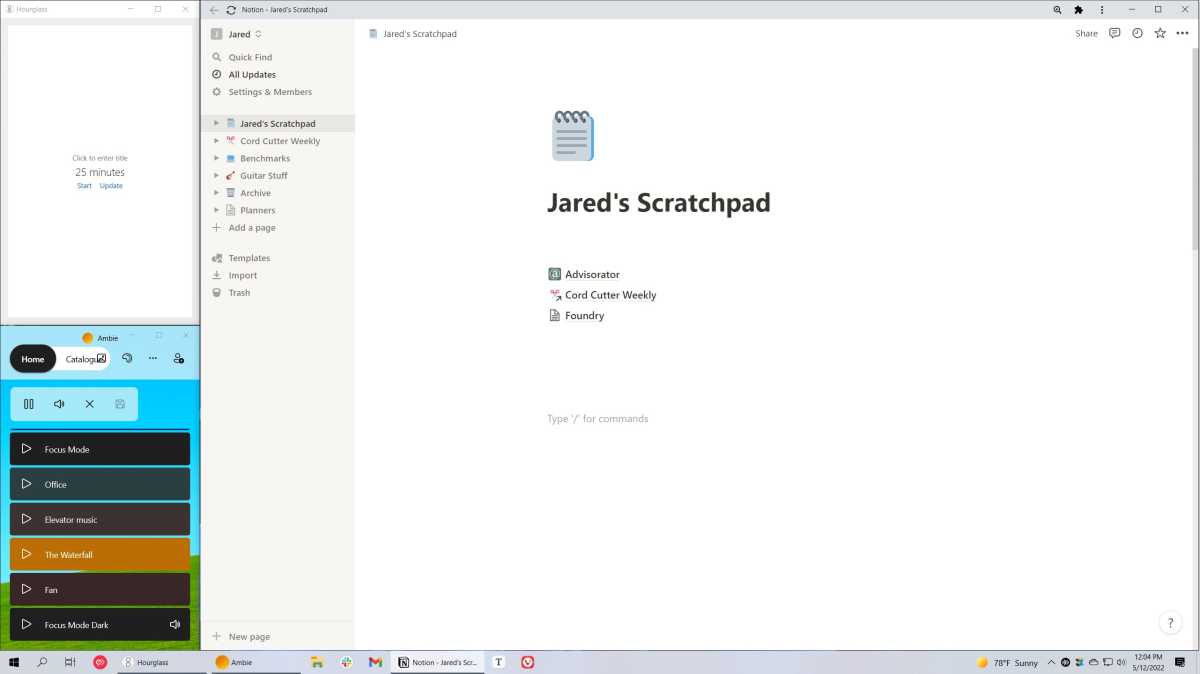Screen dimensions: 1200x674
Task: Open the extensions puzzle icon
Action: tap(1079, 10)
